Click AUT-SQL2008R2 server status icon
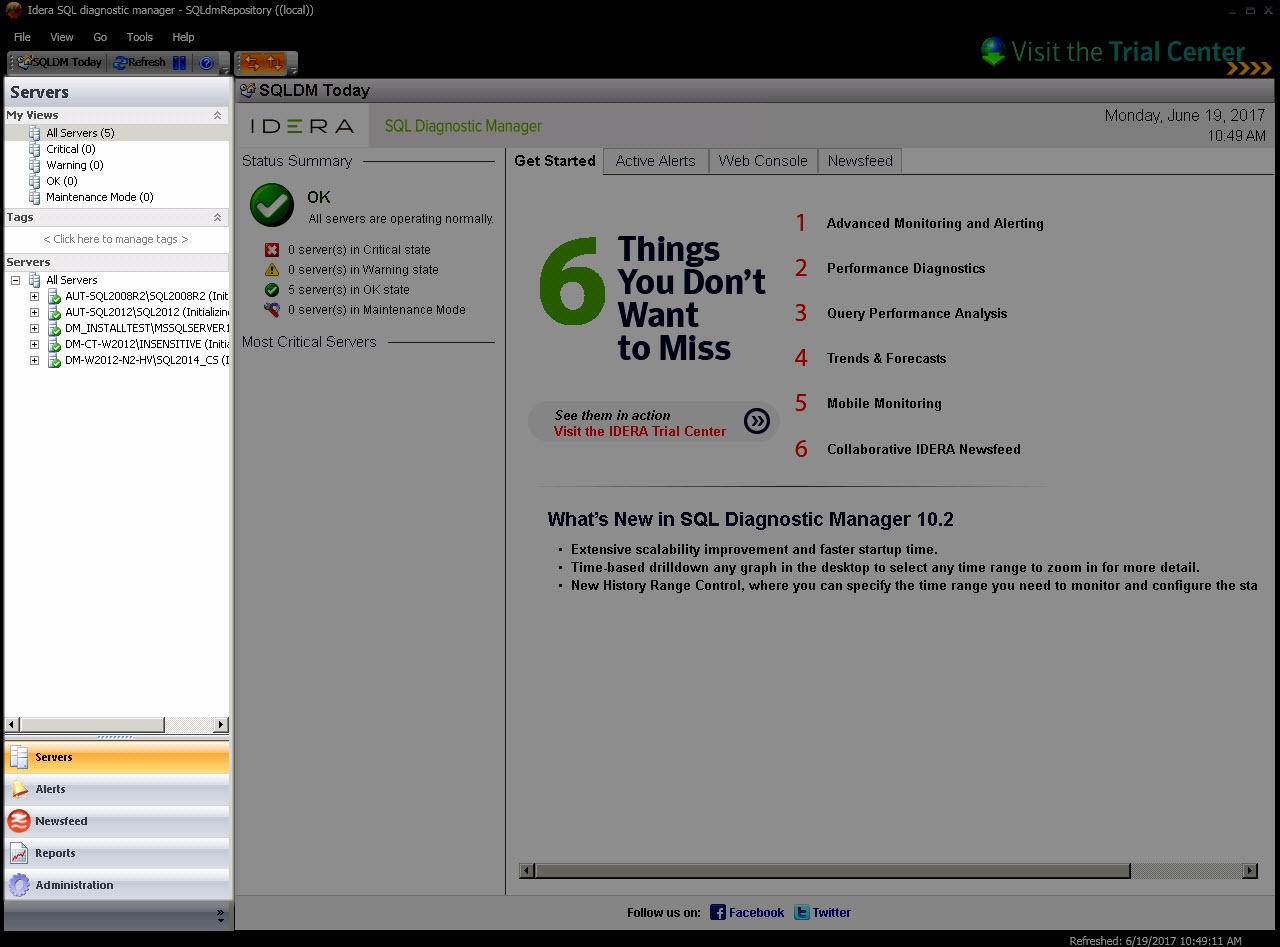 [x=54, y=297]
